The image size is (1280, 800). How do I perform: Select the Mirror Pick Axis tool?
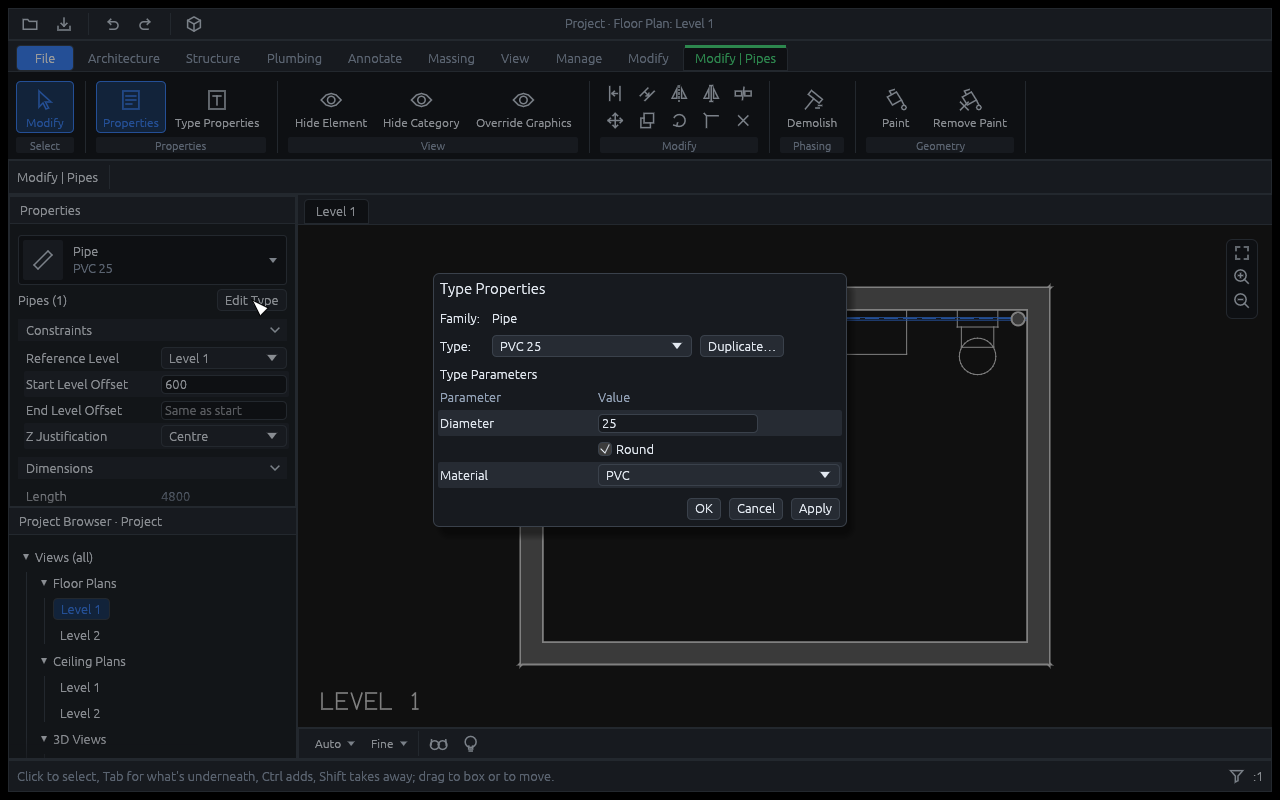679,93
